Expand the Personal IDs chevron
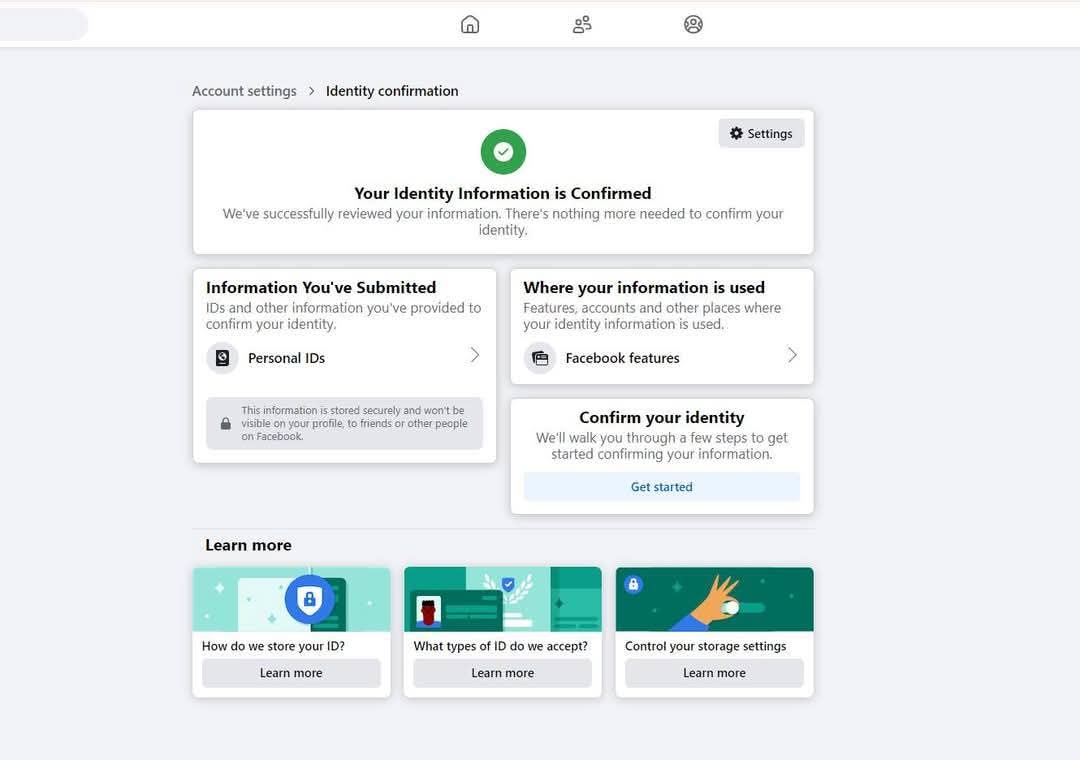 [x=475, y=356]
